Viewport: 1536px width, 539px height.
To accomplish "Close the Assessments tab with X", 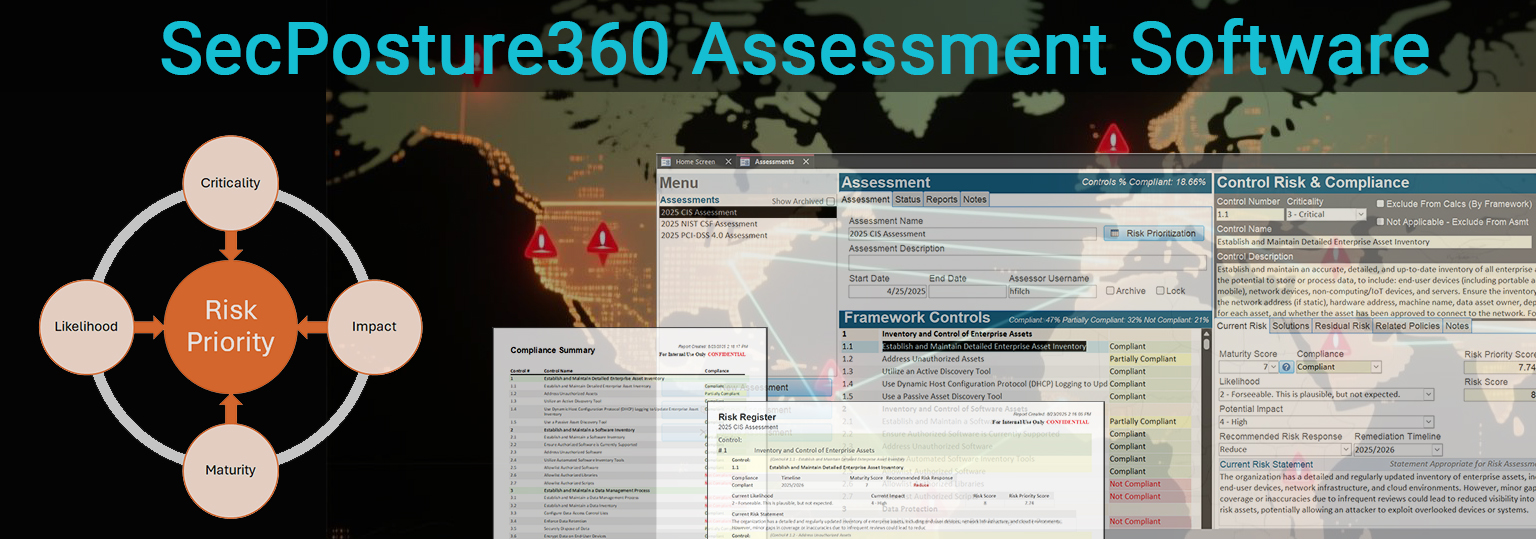I will (x=805, y=162).
